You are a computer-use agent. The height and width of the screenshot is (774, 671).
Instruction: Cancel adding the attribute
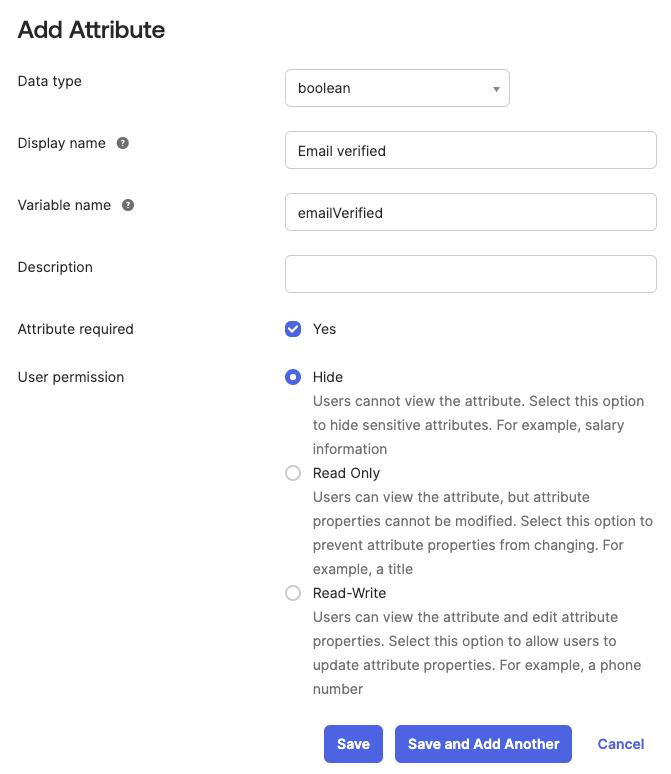click(x=620, y=744)
